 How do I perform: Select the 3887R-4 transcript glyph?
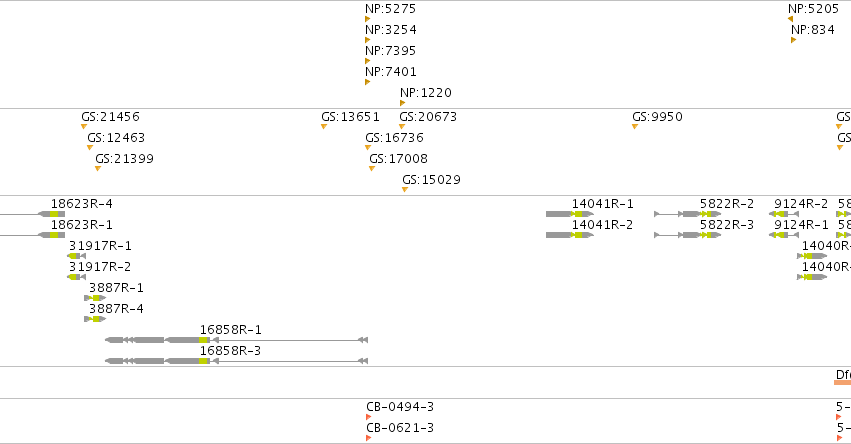click(95, 319)
